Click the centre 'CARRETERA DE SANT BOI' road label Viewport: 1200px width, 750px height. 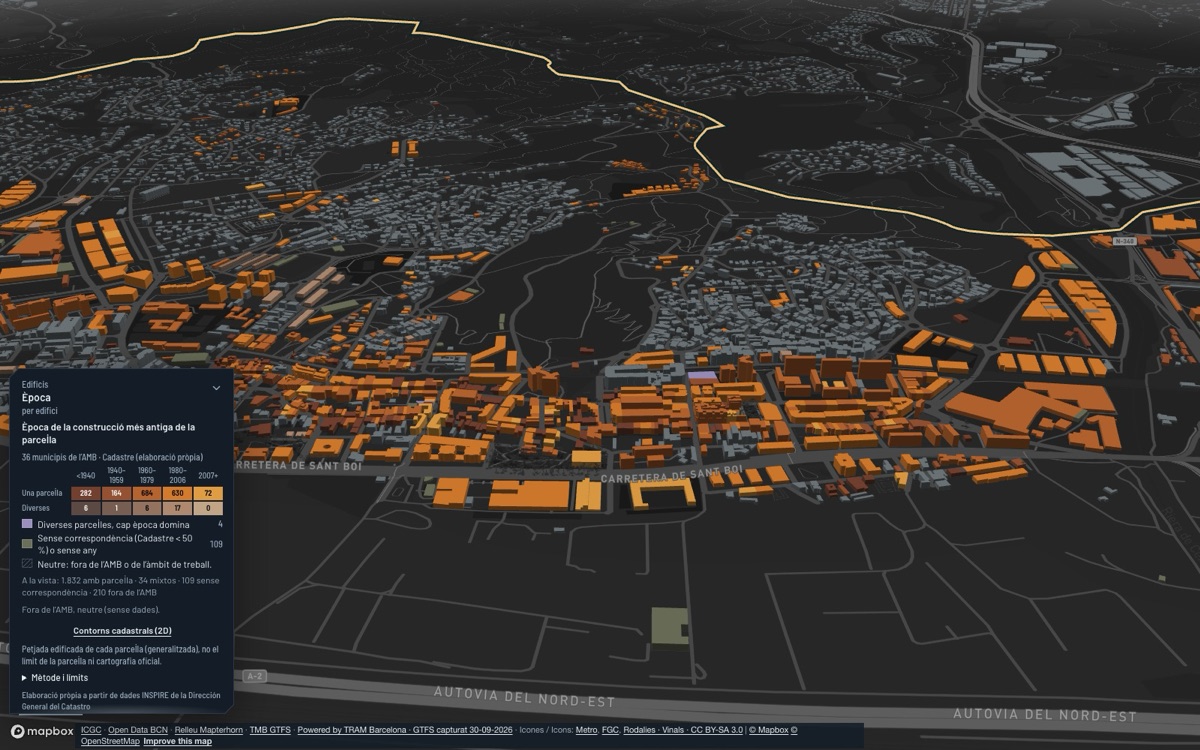tap(672, 473)
